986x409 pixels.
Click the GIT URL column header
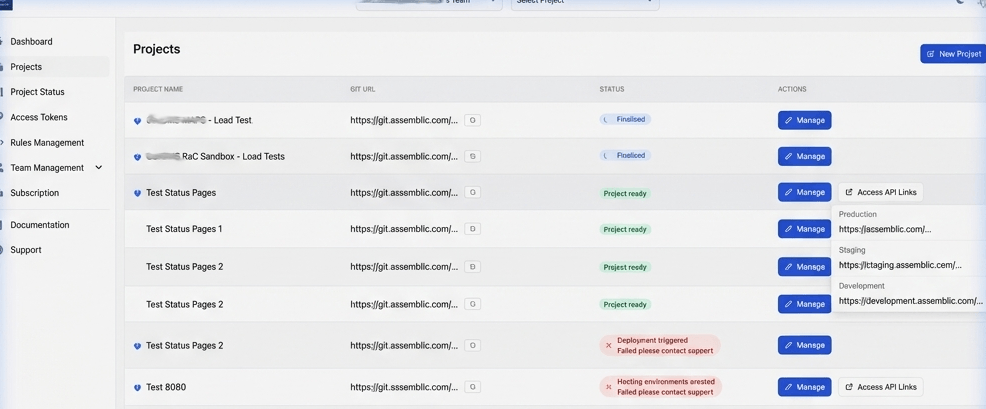click(363, 89)
